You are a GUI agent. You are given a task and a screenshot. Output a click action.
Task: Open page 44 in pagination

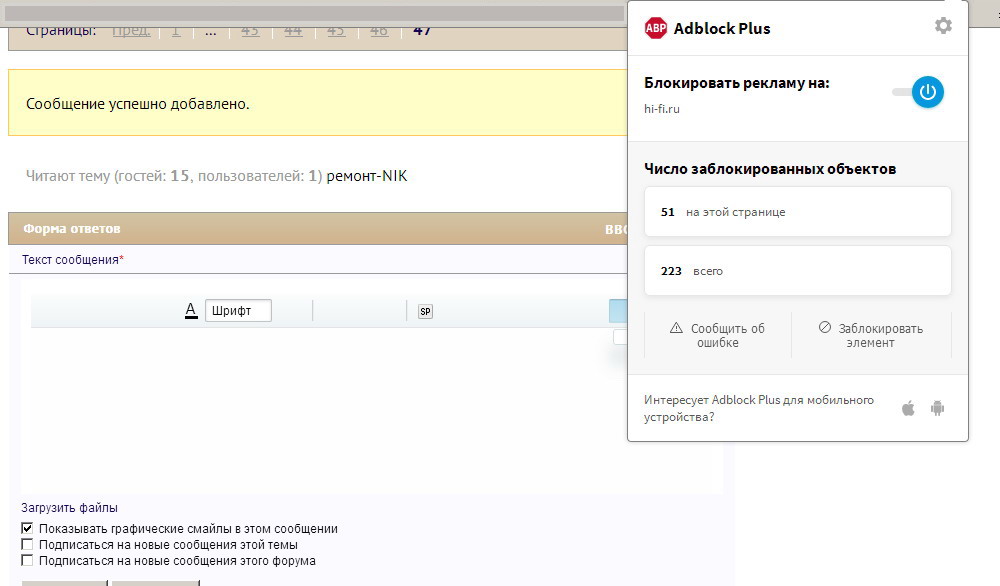(293, 30)
